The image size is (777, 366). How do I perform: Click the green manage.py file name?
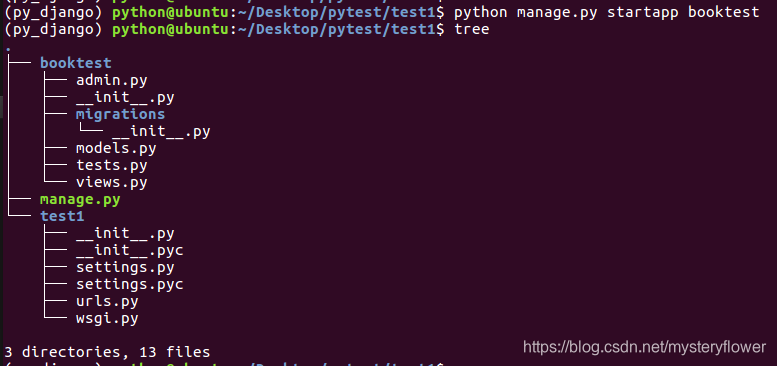80,200
